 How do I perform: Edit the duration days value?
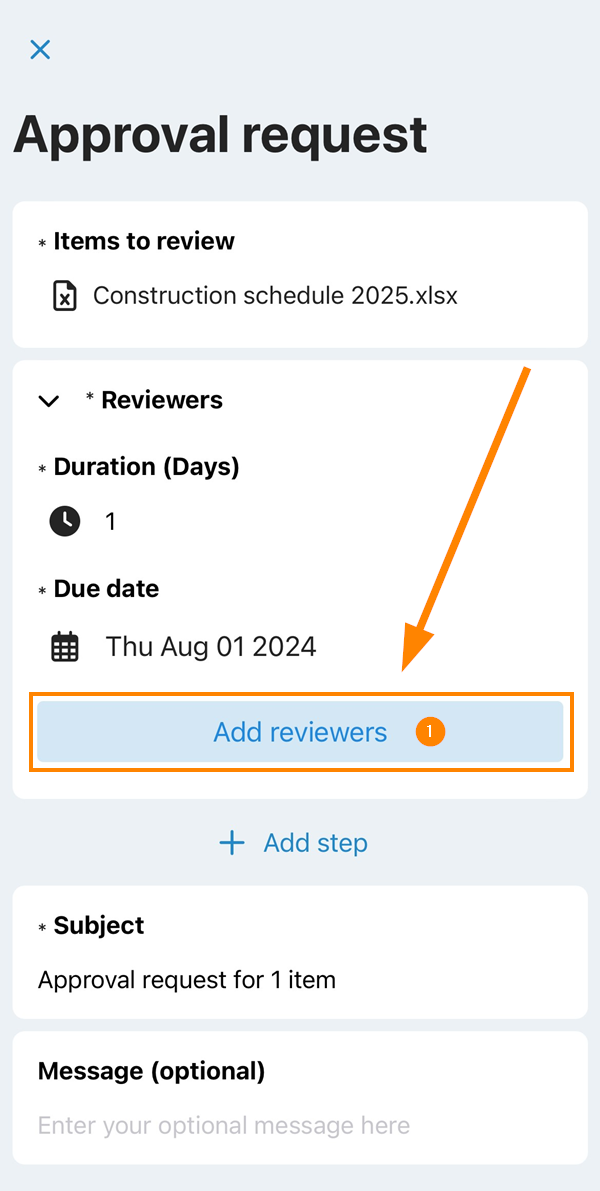click(111, 521)
